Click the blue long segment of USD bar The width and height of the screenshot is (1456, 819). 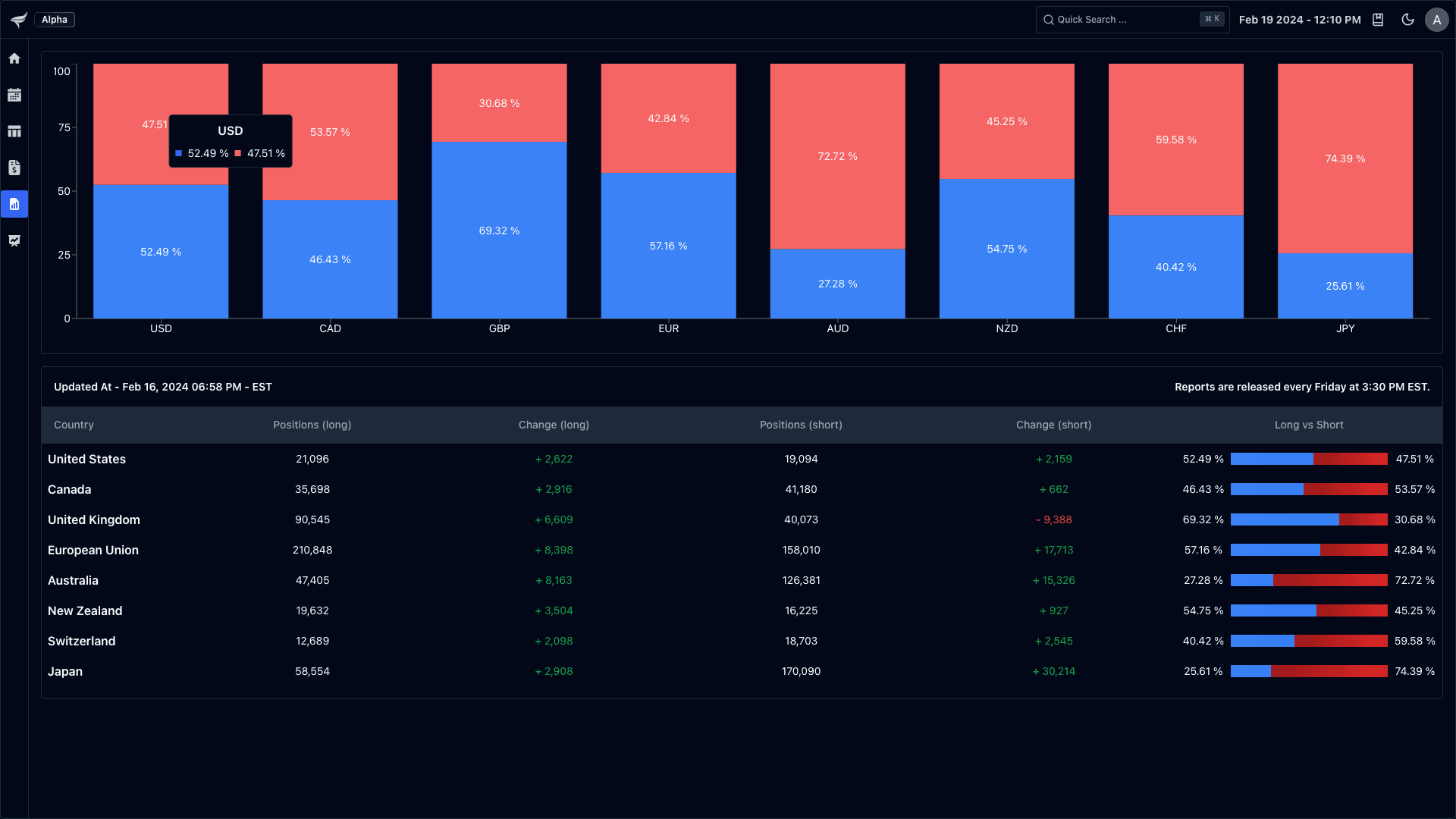coord(161,252)
